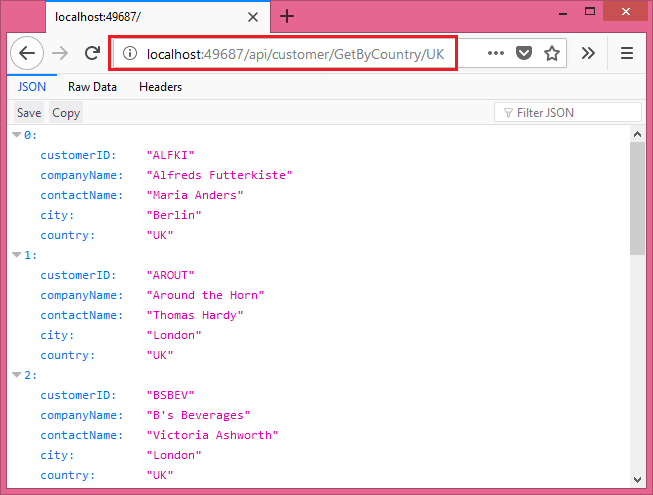The height and width of the screenshot is (495, 653).
Task: Show more tools overflow chevron
Action: [588, 53]
